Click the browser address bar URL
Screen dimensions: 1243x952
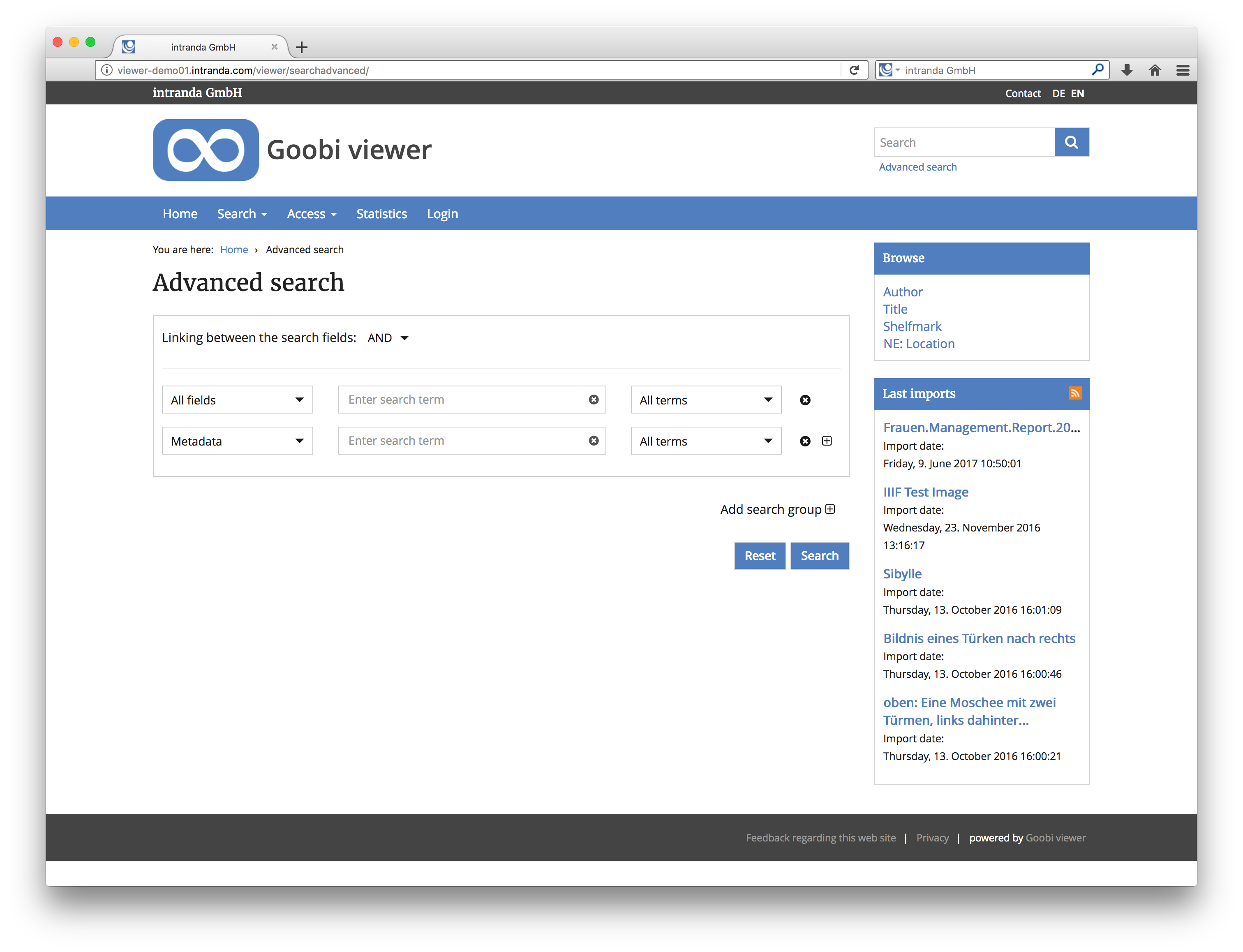click(x=243, y=70)
